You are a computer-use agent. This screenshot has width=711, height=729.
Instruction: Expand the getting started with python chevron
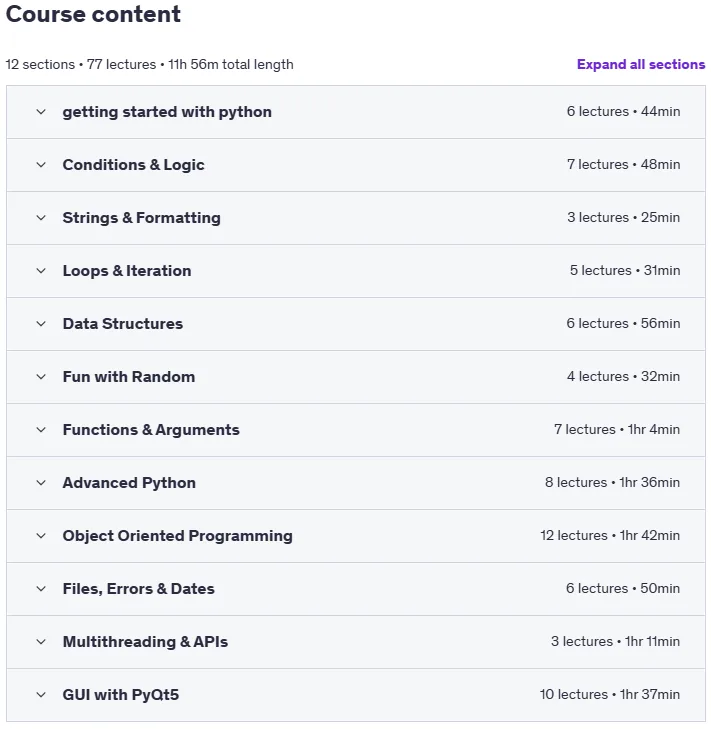(x=41, y=112)
